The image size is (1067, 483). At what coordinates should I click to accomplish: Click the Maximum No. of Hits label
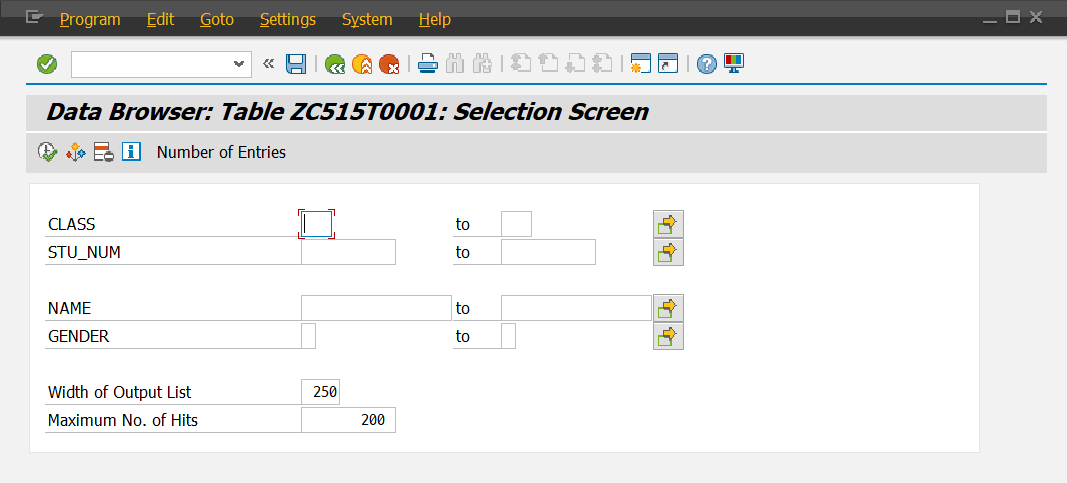tap(122, 420)
